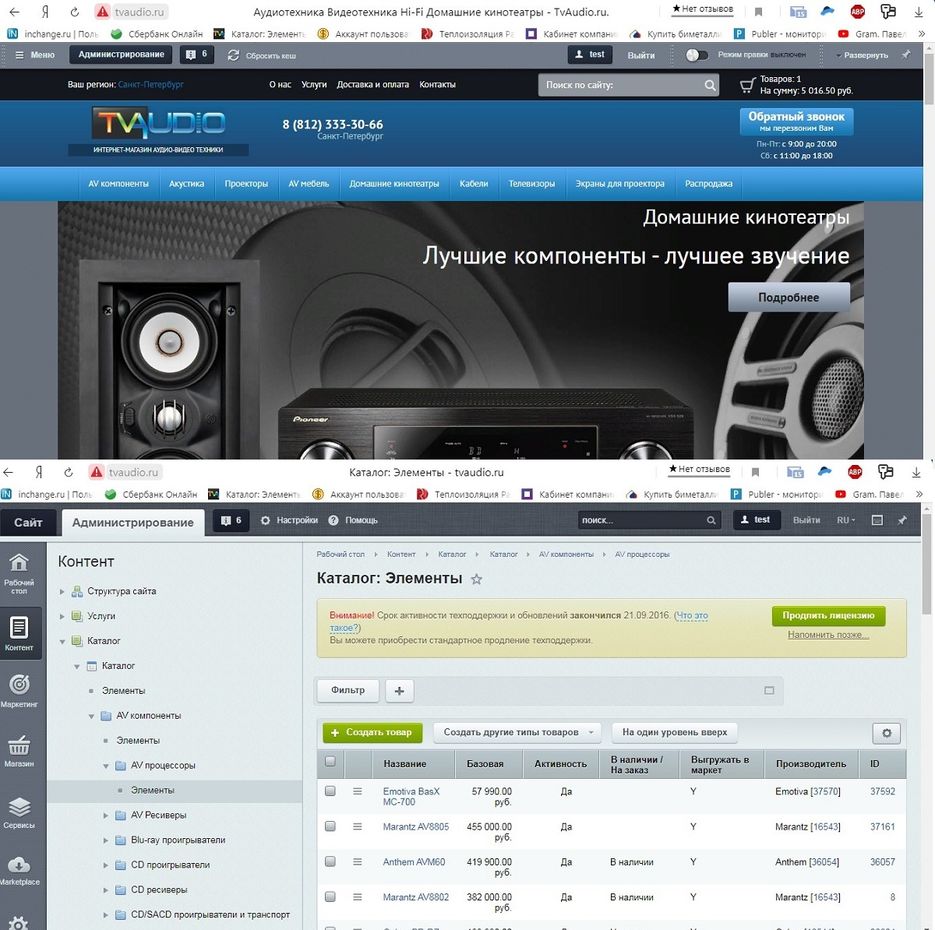The image size is (935, 930).
Task: Open the shopping cart icon on site header
Action: pyautogui.click(x=747, y=85)
